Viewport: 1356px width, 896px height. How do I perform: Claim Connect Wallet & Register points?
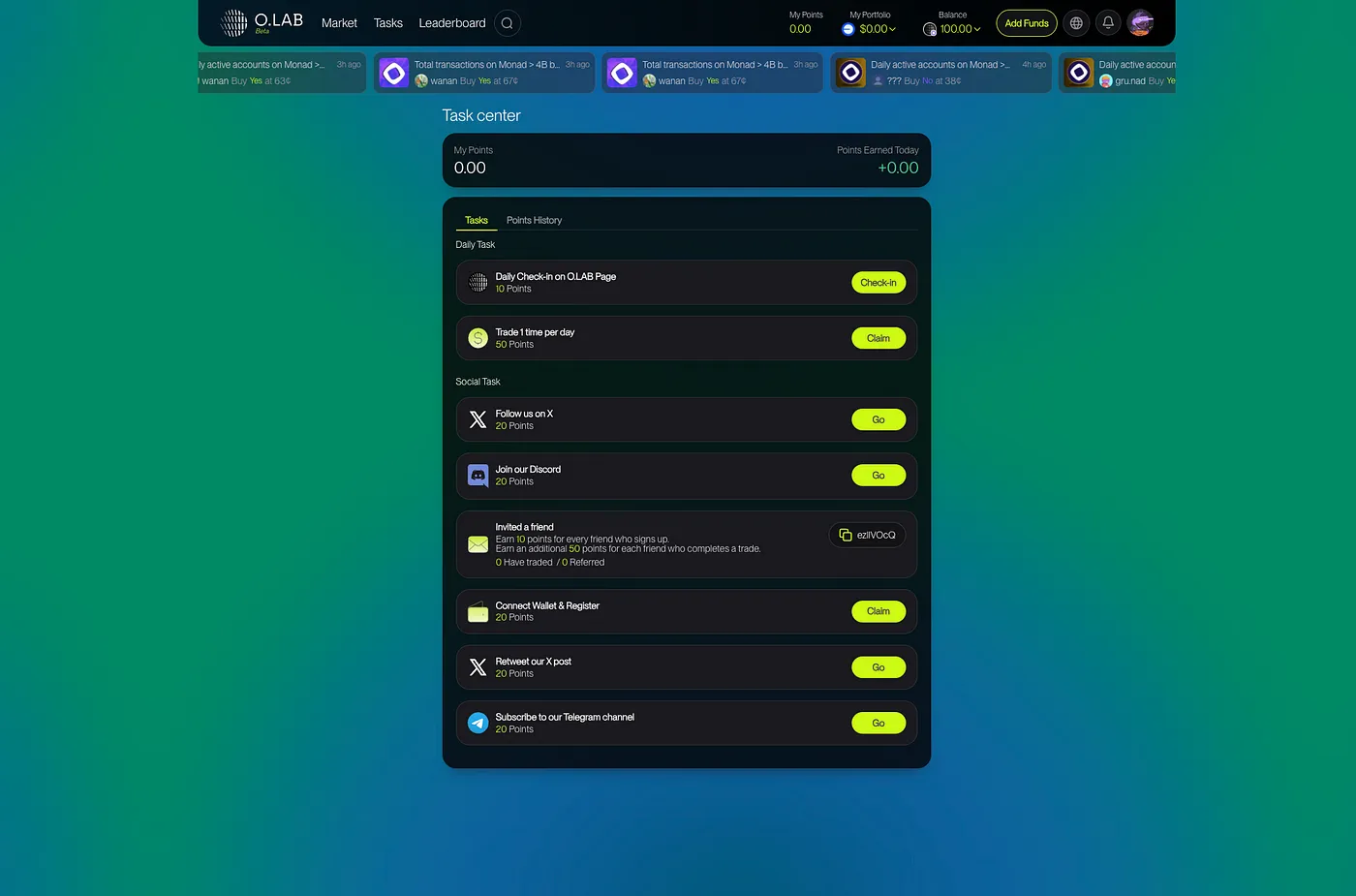[x=878, y=611]
